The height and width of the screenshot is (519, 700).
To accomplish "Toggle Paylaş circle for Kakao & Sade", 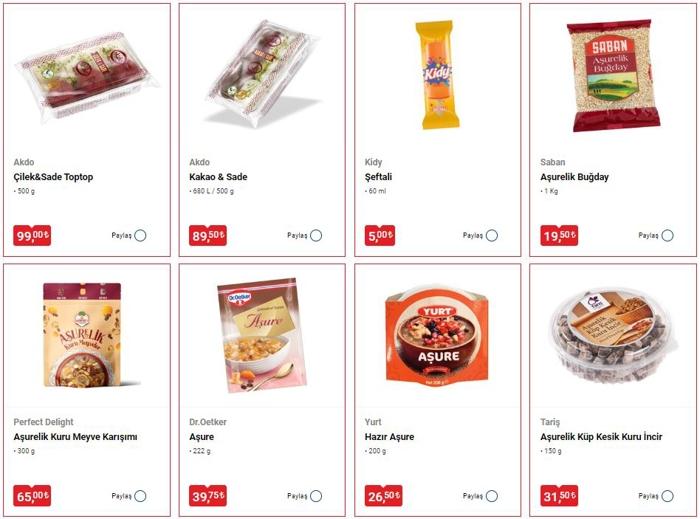I will coord(316,235).
